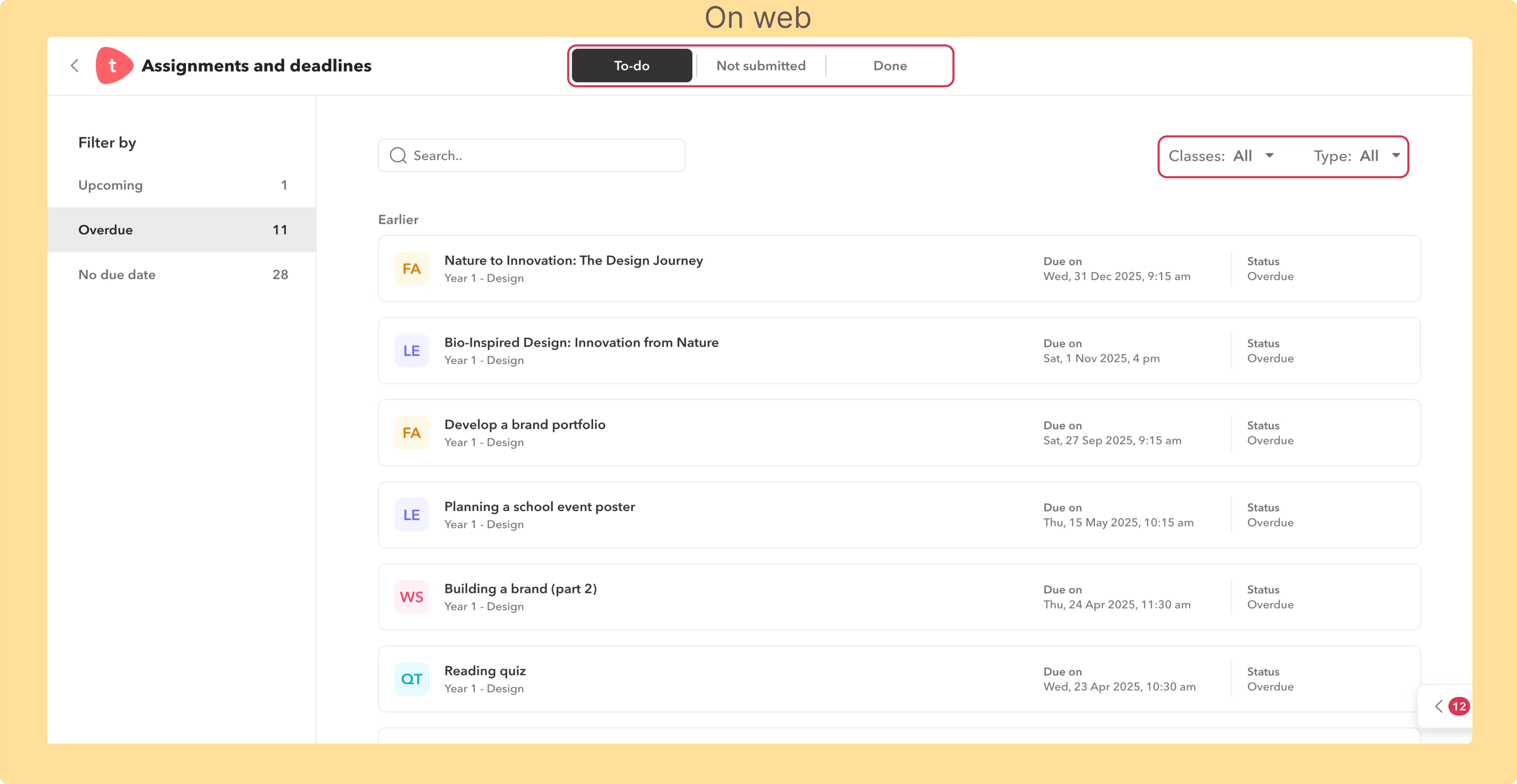Show assignments with No due date

(182, 274)
